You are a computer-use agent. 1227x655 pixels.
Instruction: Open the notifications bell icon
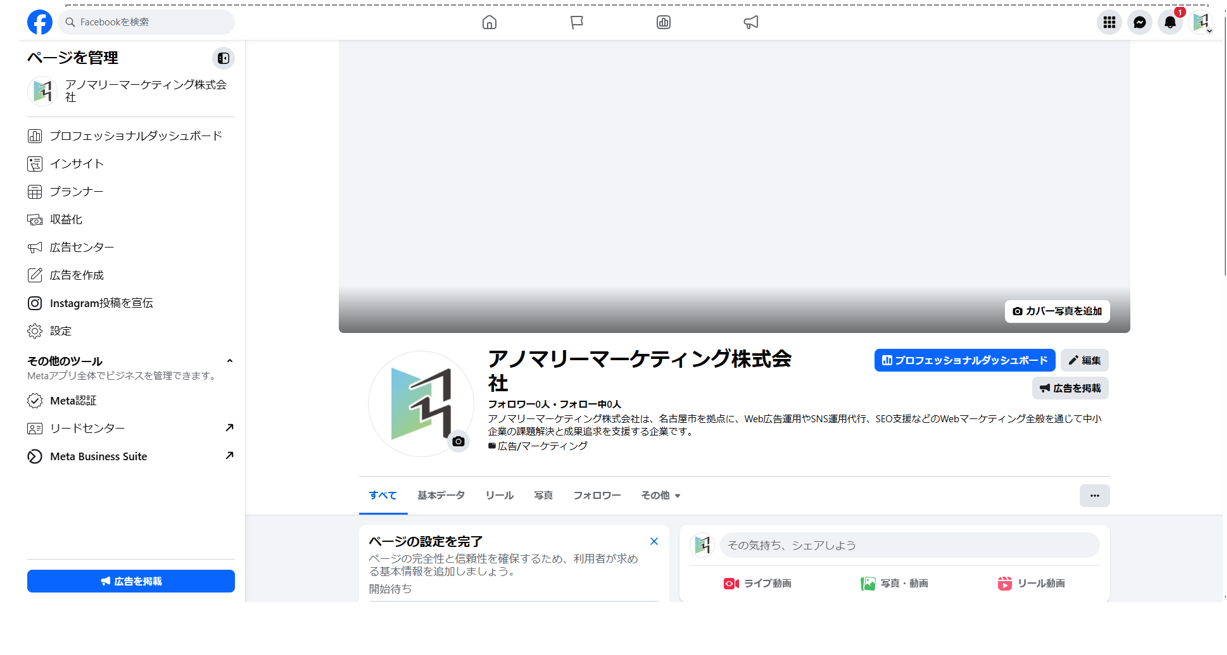pos(1170,22)
